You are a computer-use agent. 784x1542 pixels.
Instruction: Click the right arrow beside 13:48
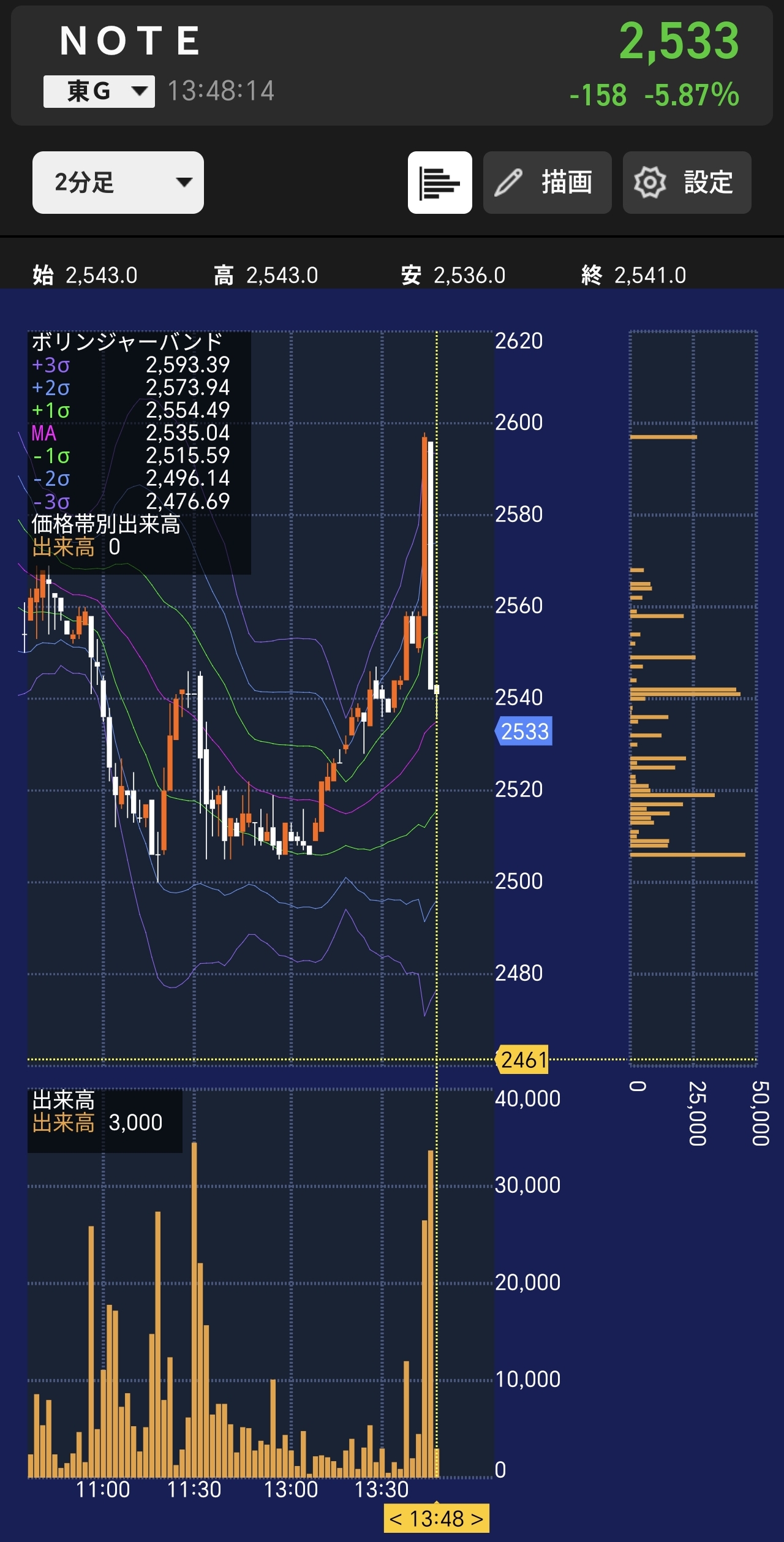pos(477,1519)
